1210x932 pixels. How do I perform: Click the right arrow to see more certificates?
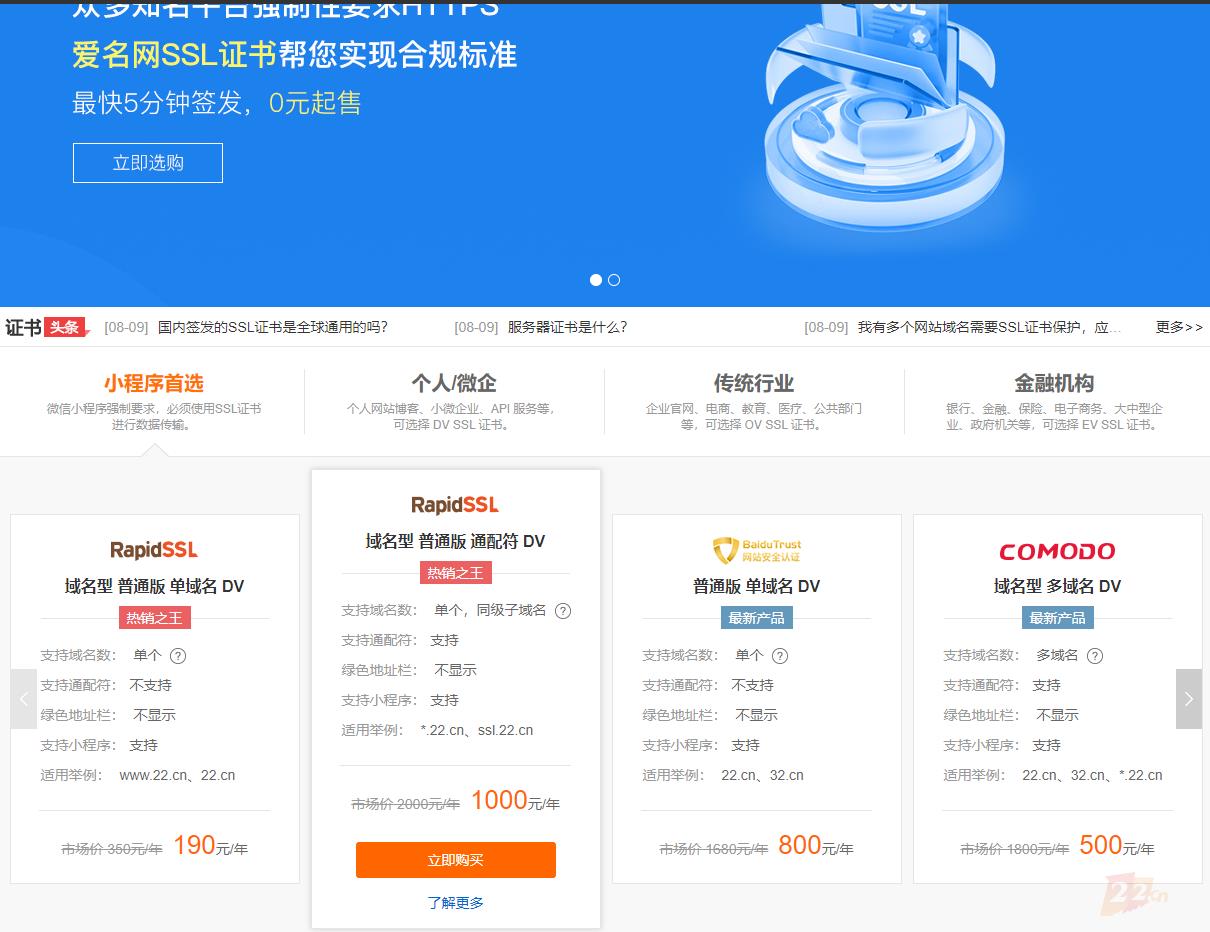tap(1189, 699)
